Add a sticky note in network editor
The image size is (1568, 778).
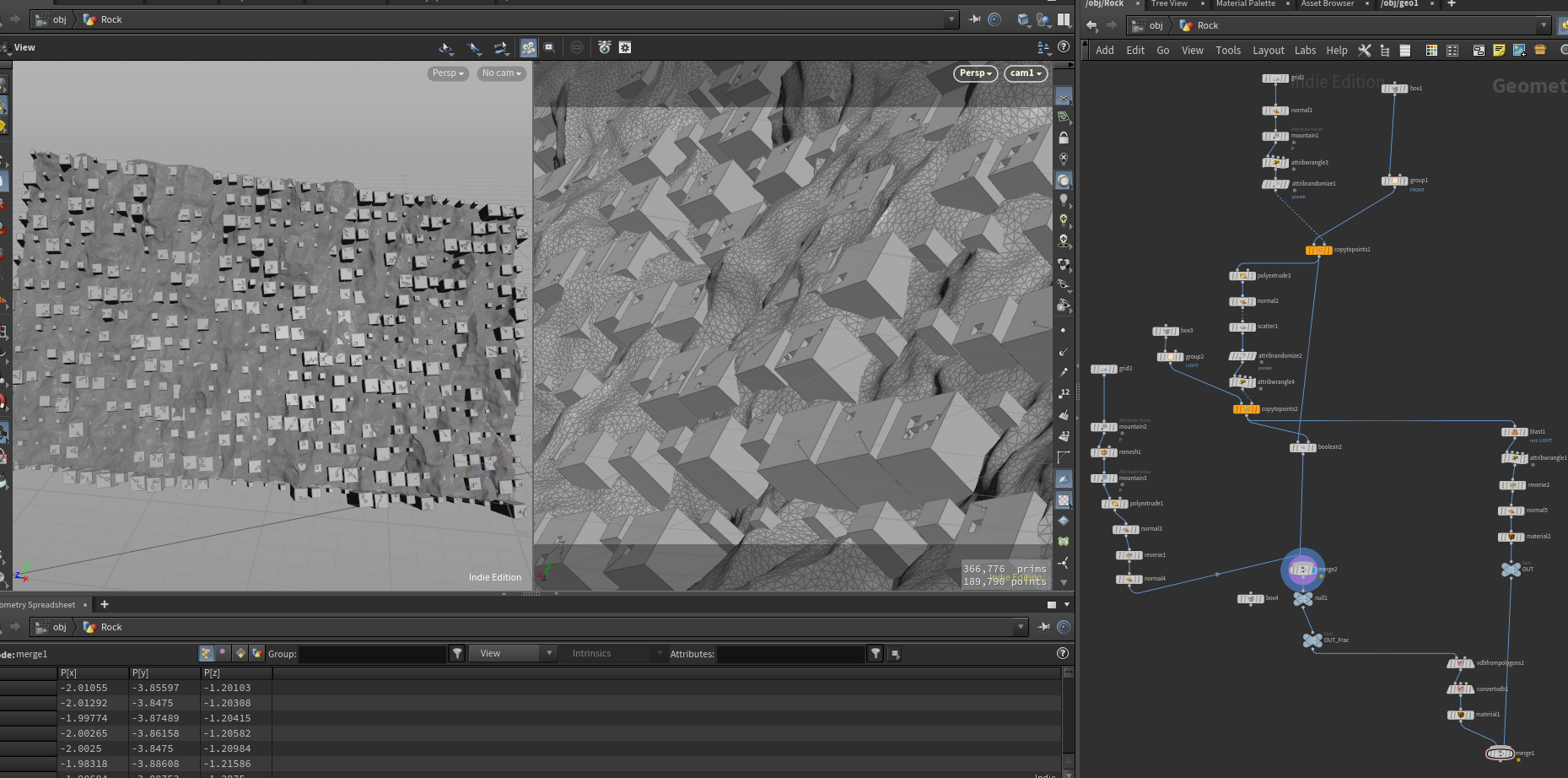pos(1499,51)
